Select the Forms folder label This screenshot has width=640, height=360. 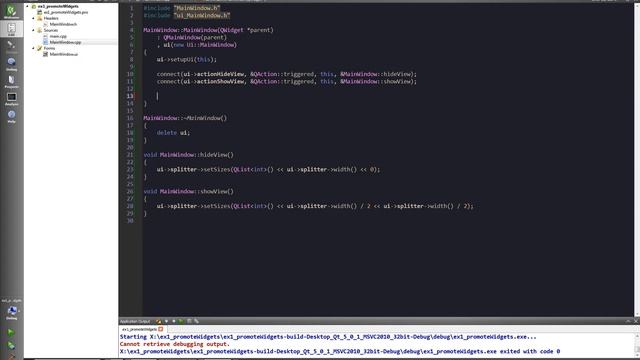point(49,48)
